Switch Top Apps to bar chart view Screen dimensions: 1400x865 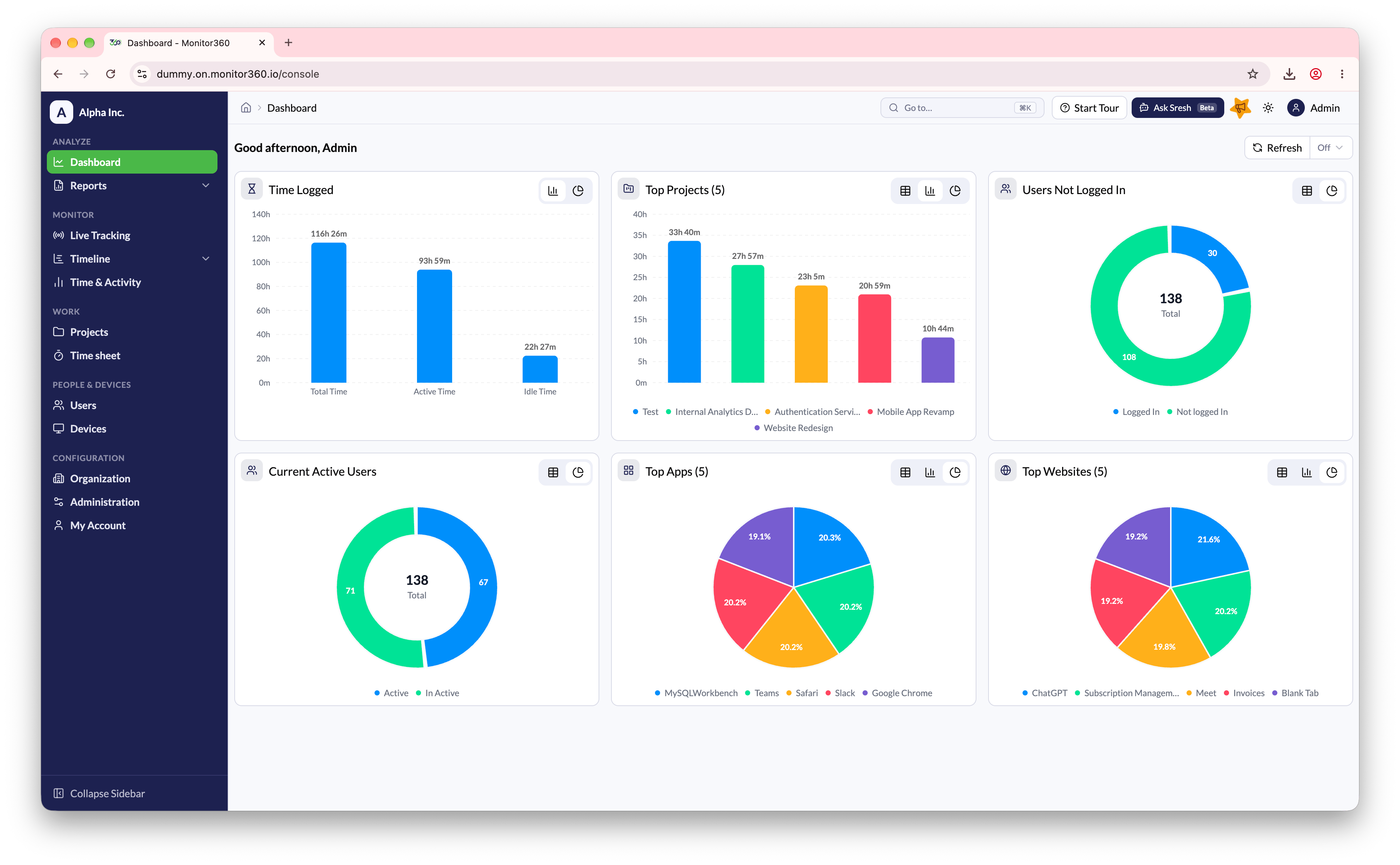(930, 472)
